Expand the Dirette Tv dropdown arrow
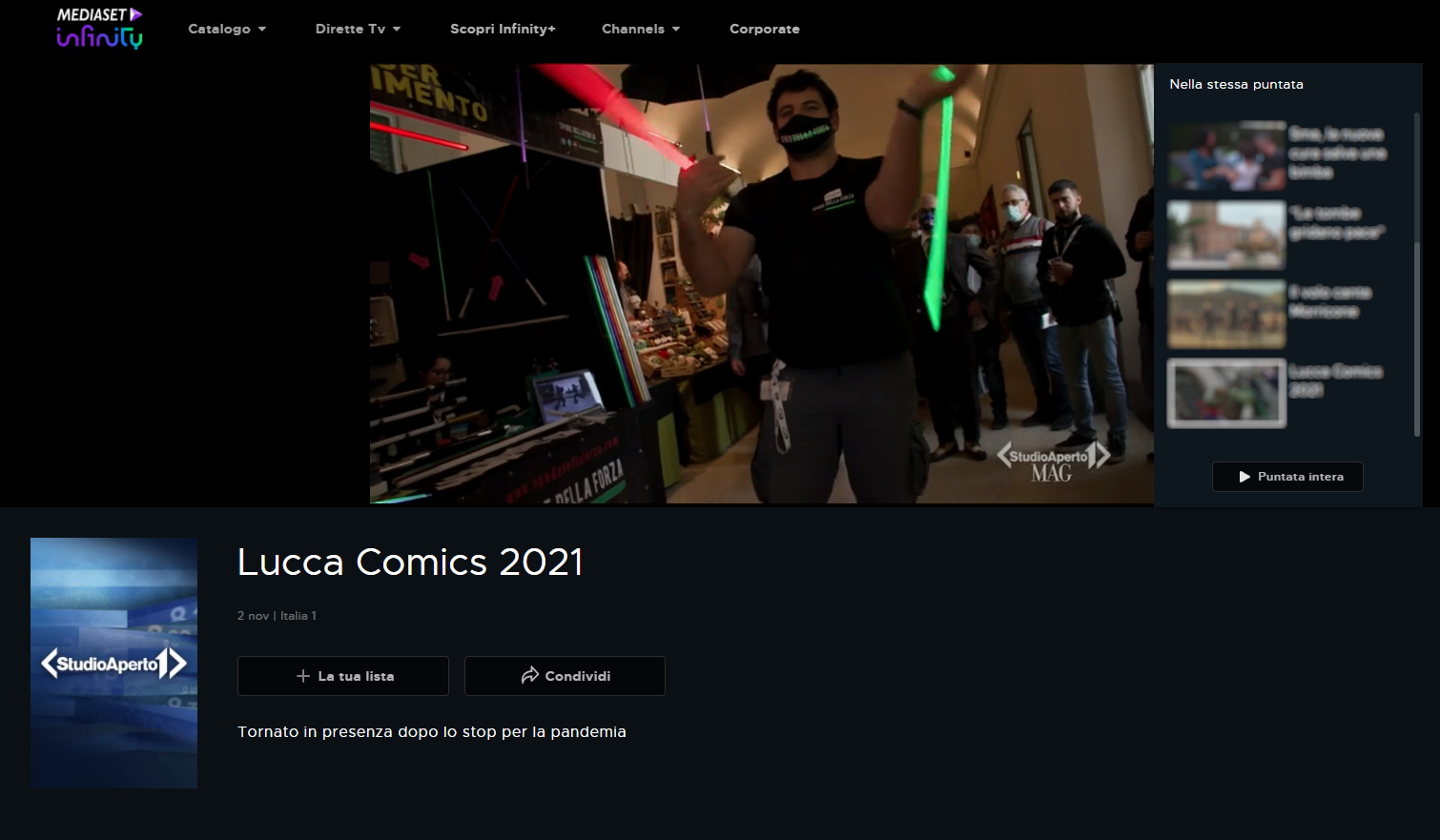The height and width of the screenshot is (840, 1440). [397, 29]
